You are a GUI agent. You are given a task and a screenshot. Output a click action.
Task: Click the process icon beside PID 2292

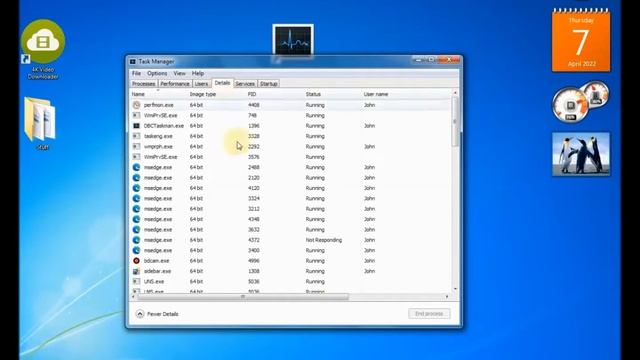click(x=136, y=147)
